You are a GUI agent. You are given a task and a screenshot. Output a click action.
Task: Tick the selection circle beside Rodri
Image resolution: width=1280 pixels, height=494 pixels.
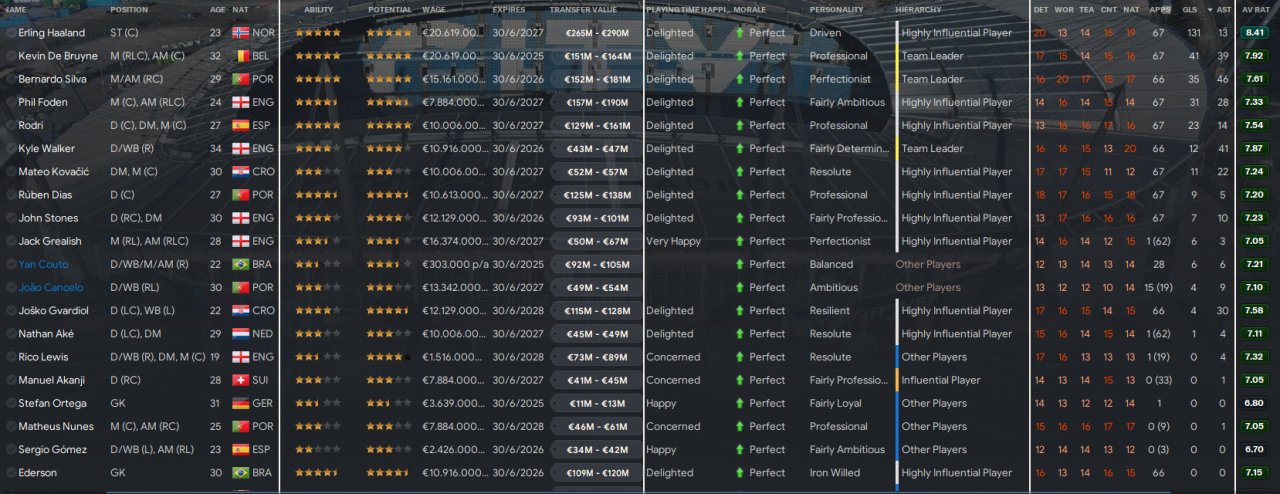pyautogui.click(x=10, y=125)
